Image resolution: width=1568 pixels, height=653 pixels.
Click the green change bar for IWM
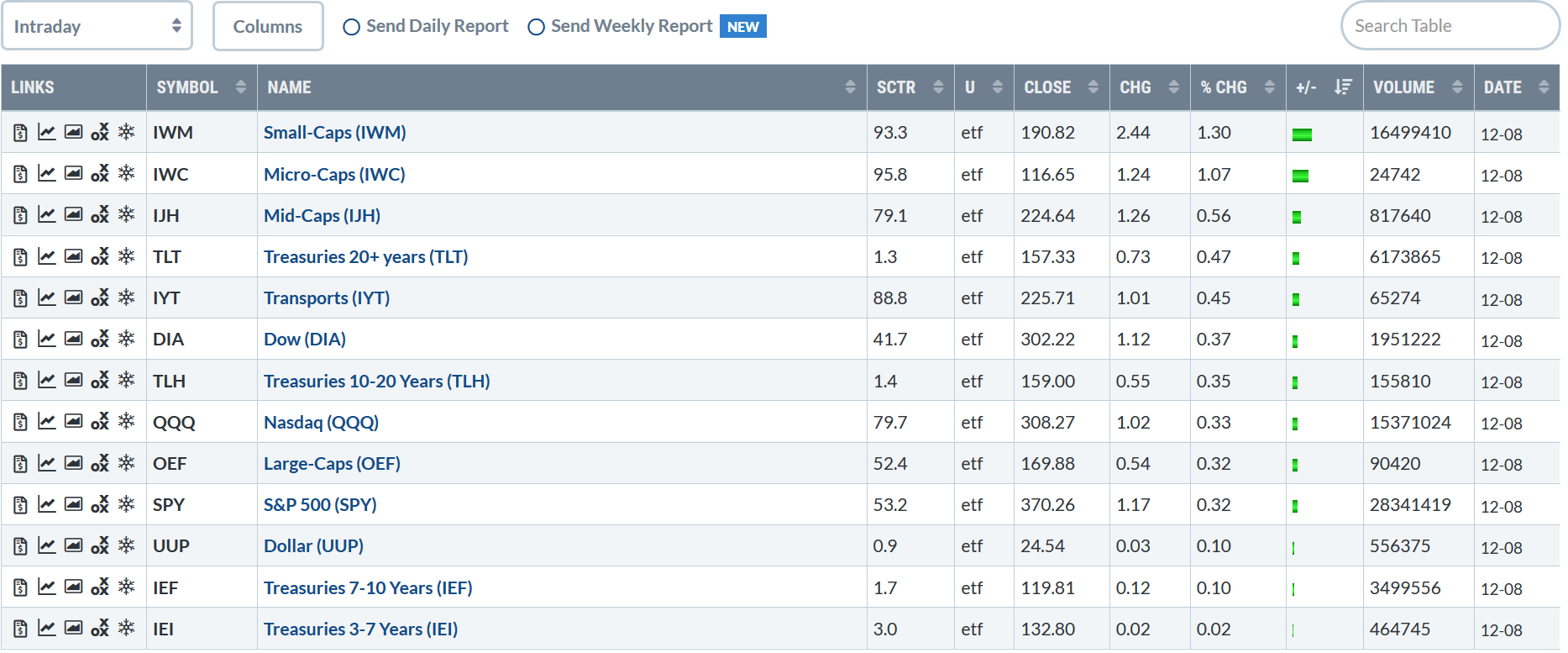pyautogui.click(x=1302, y=134)
